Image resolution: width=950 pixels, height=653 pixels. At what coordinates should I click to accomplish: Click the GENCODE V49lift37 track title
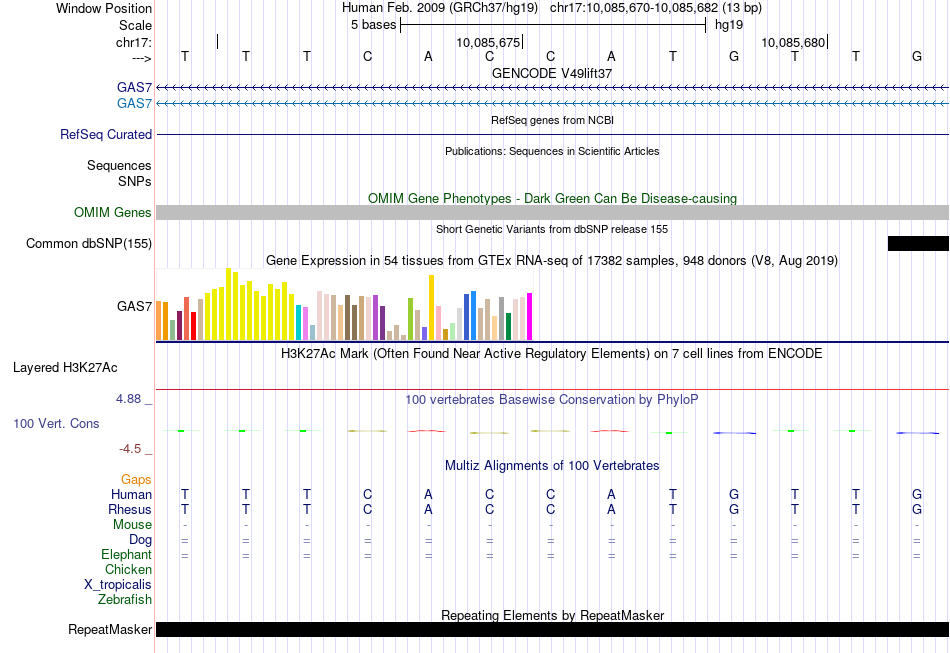(x=552, y=73)
